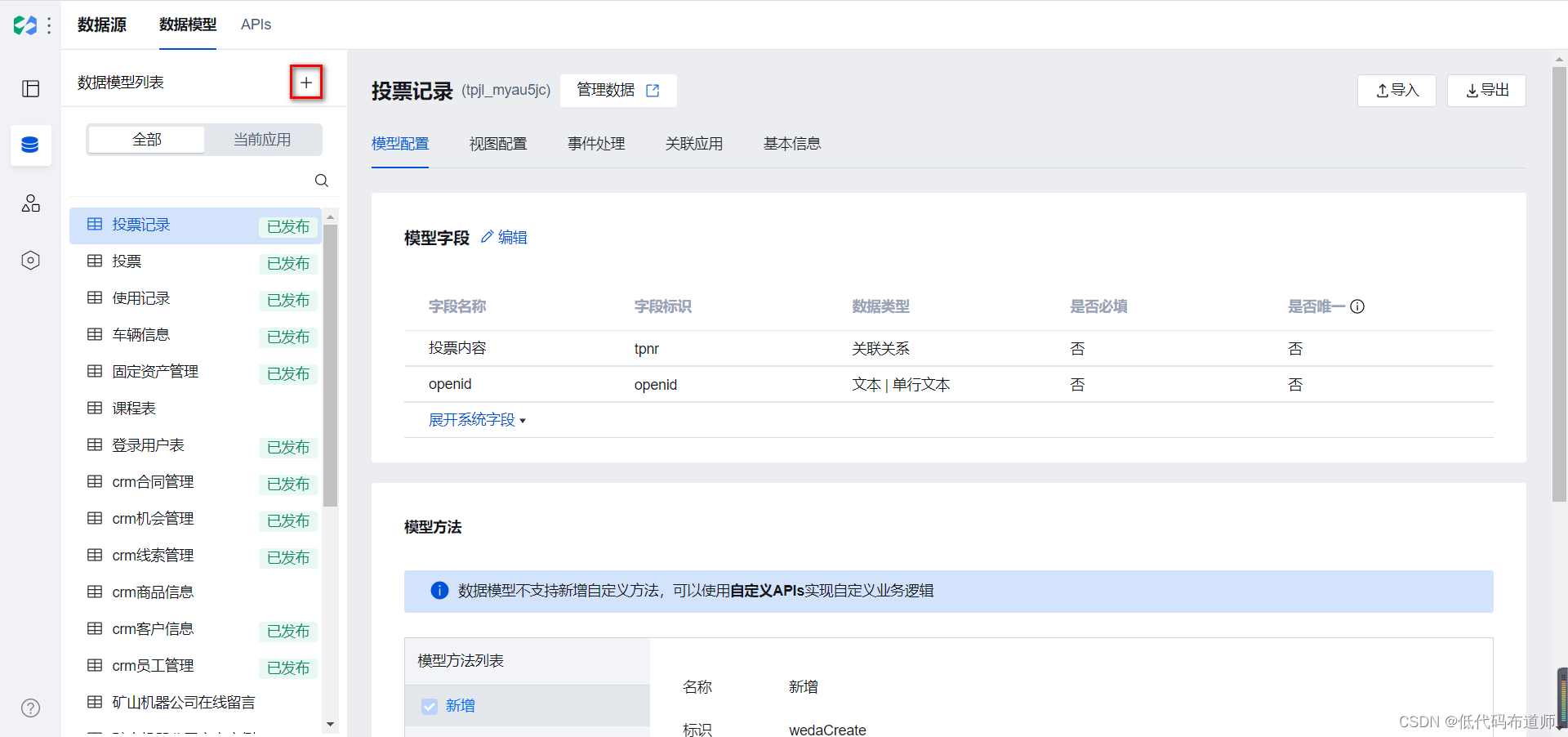Select 投票记录 model in list
Screen dimensions: 1568x737
click(195, 226)
